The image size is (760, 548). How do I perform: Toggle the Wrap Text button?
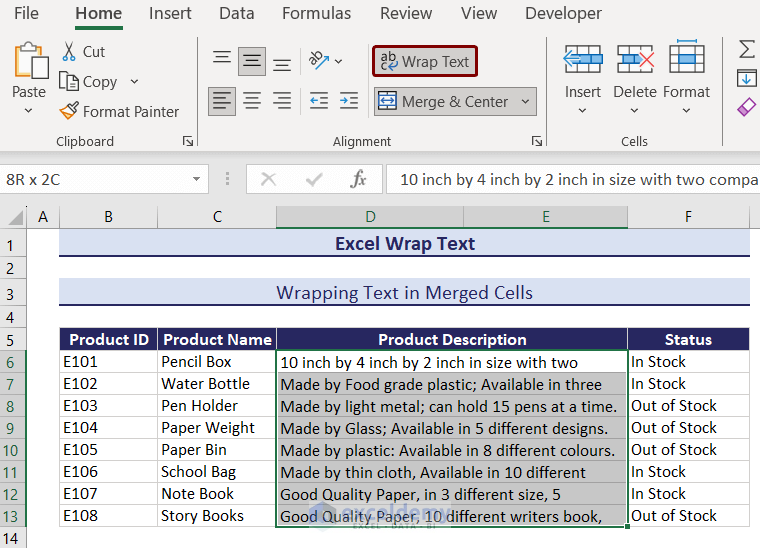coord(425,62)
